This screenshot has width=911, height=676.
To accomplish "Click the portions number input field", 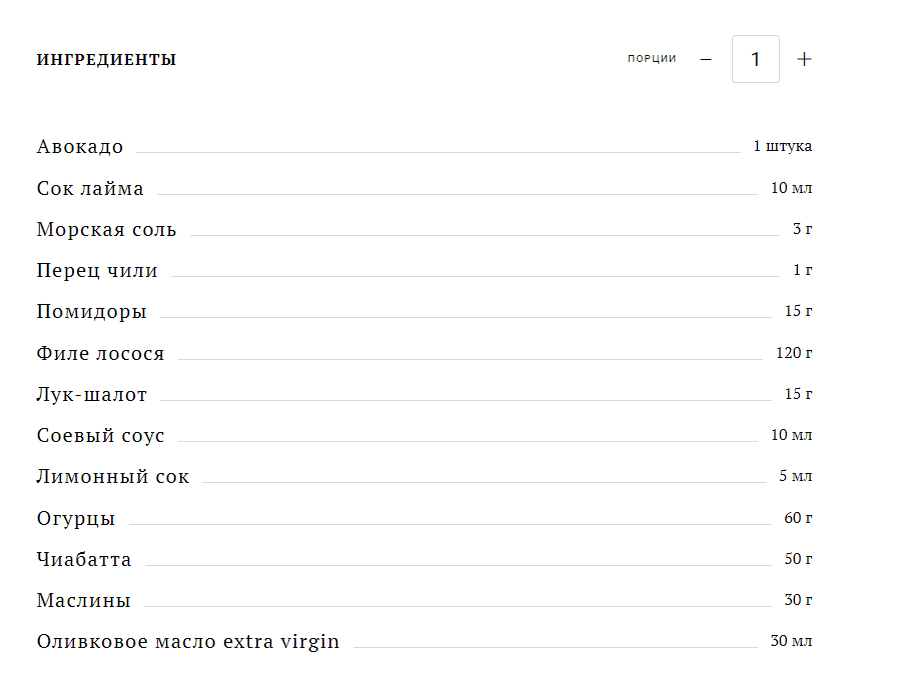I will [x=756, y=59].
